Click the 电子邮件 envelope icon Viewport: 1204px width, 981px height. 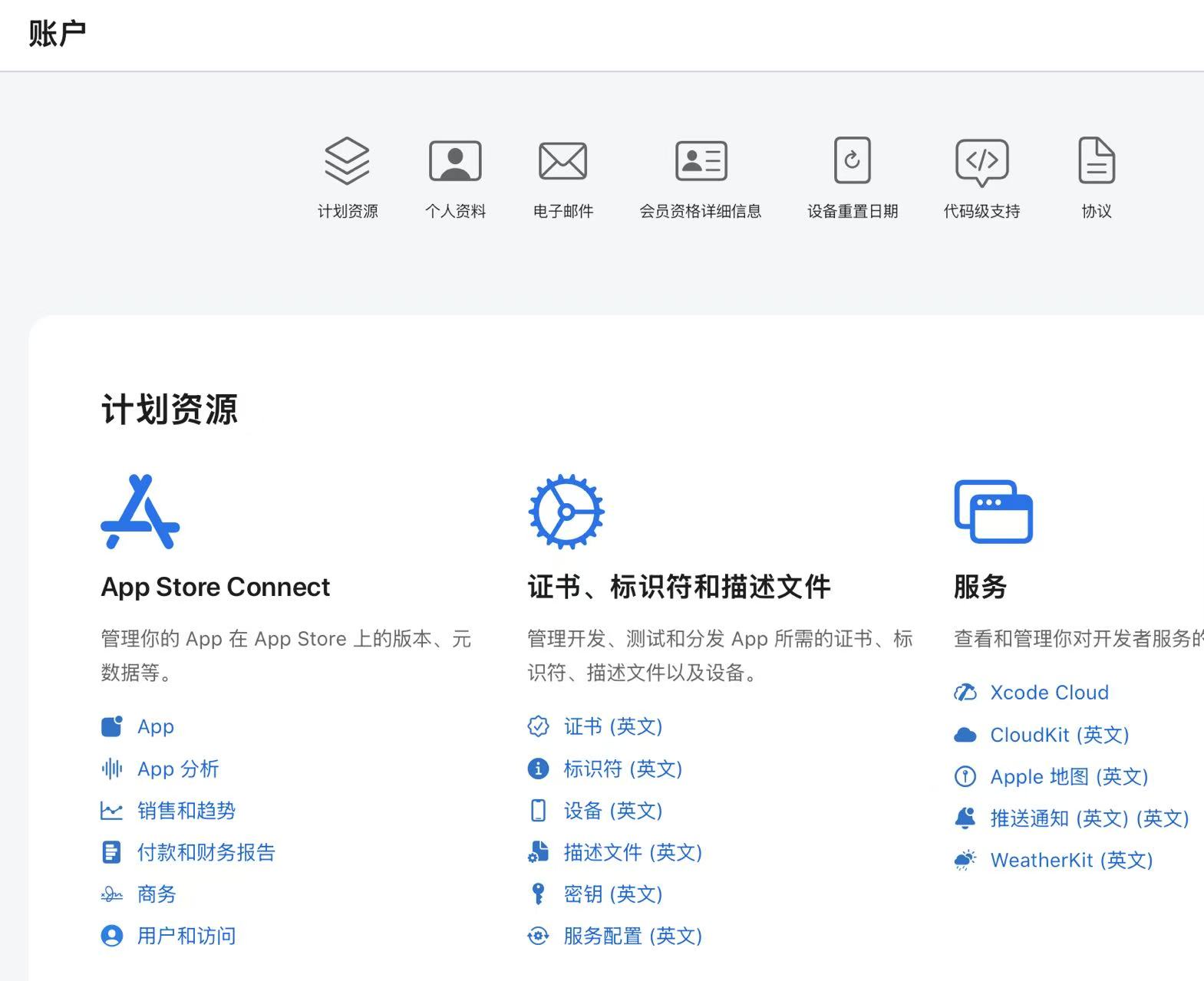[x=562, y=161]
